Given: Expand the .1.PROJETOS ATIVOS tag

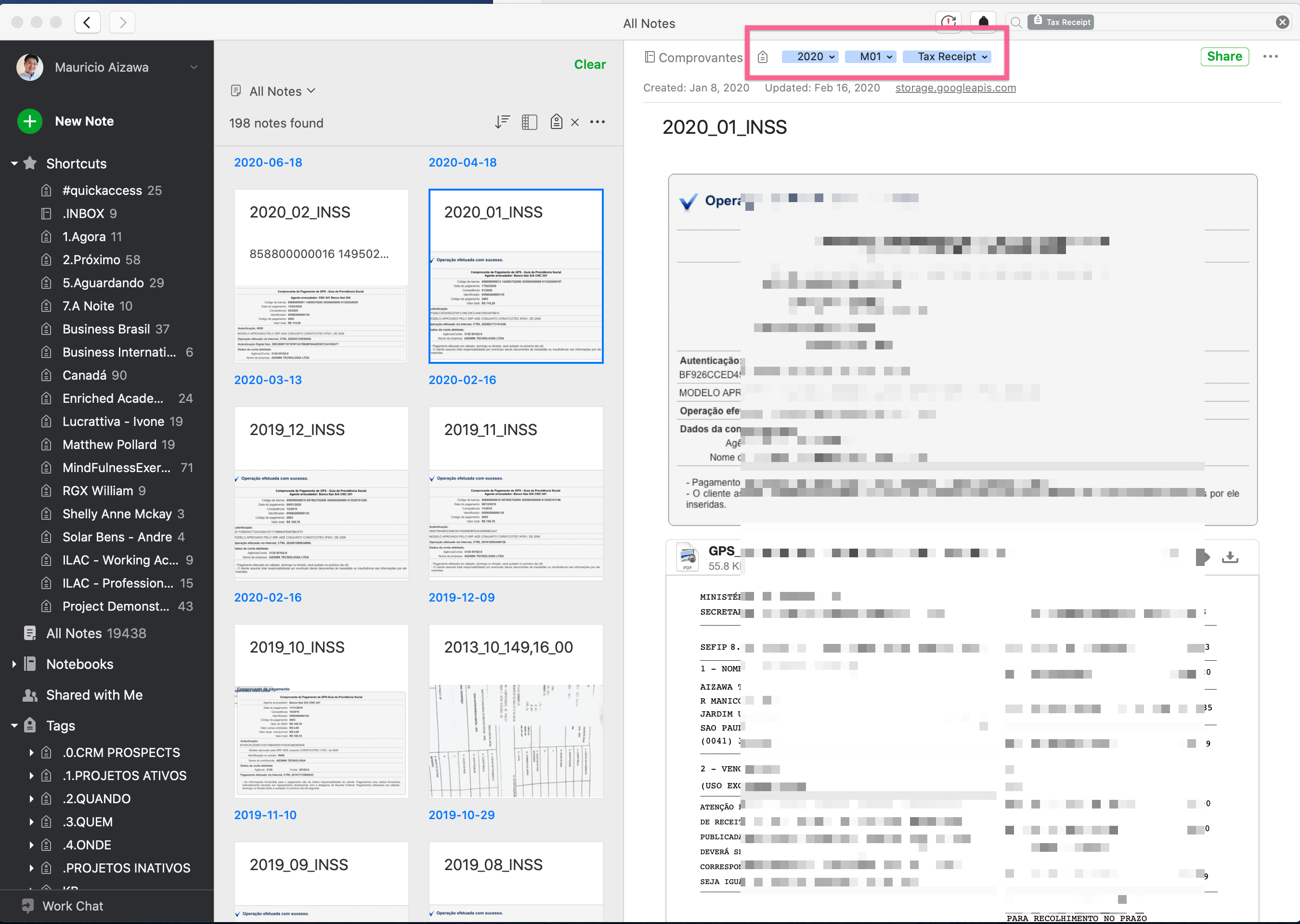Looking at the screenshot, I should pyautogui.click(x=31, y=776).
